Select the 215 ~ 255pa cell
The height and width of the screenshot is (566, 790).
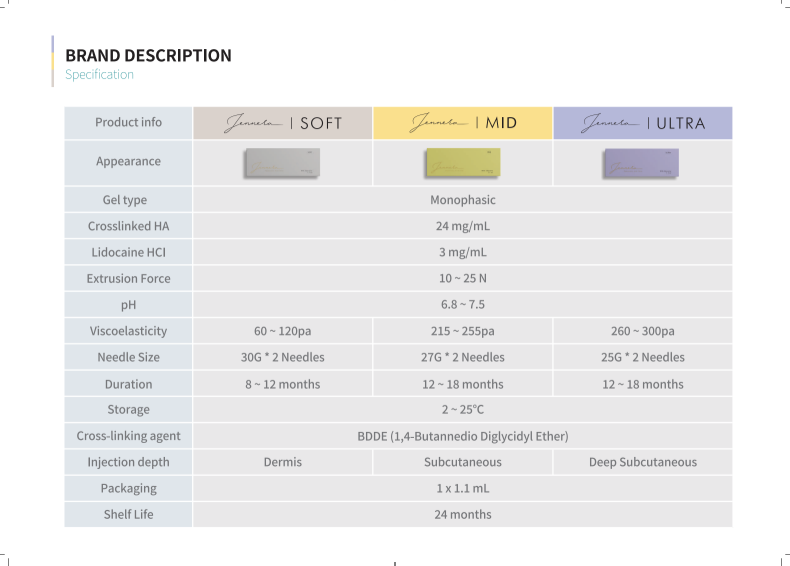pyautogui.click(x=463, y=331)
